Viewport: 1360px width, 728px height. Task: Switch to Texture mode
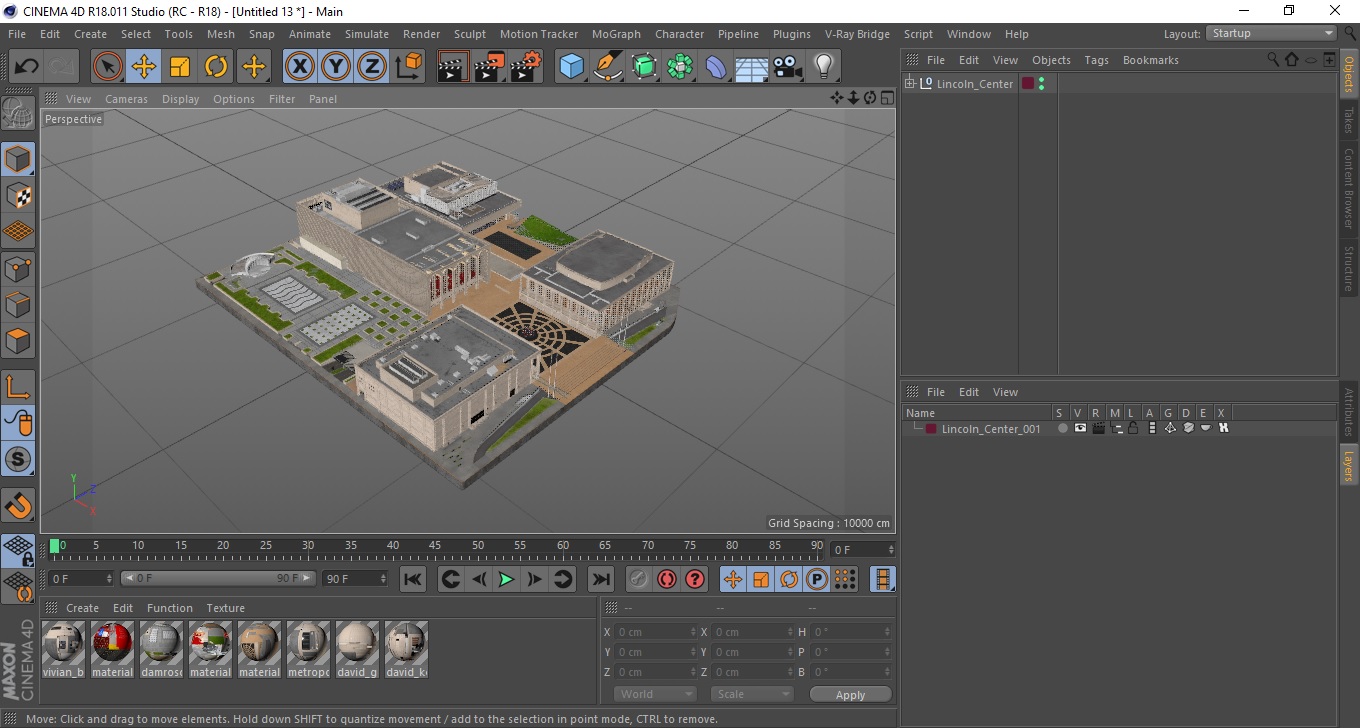[x=18, y=195]
